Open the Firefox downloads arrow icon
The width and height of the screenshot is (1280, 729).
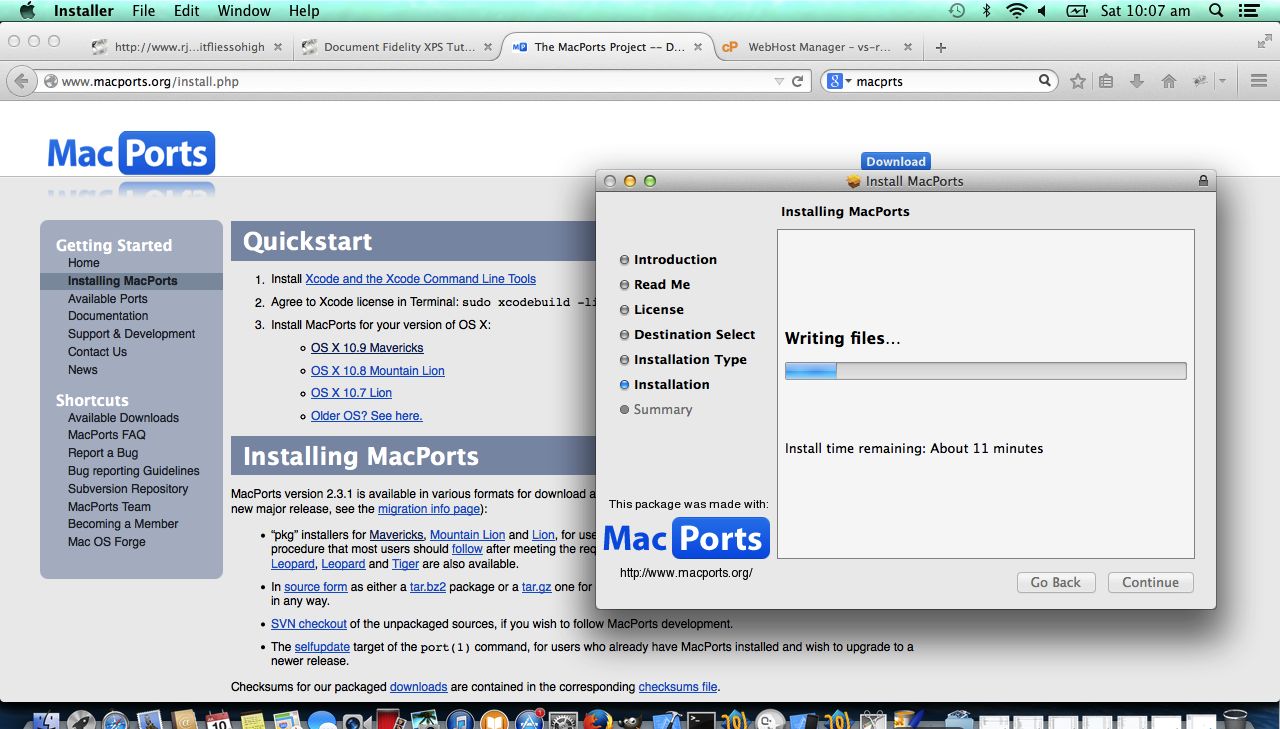pyautogui.click(x=1137, y=82)
